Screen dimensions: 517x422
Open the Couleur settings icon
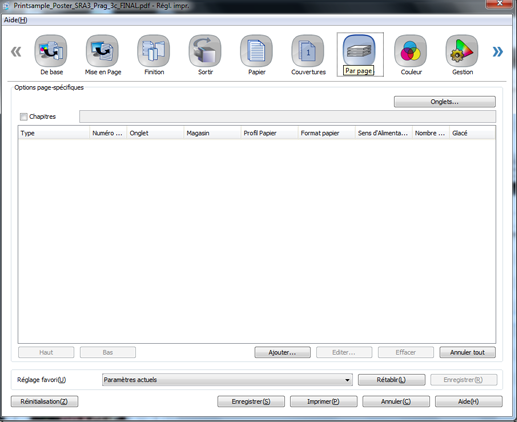410,51
